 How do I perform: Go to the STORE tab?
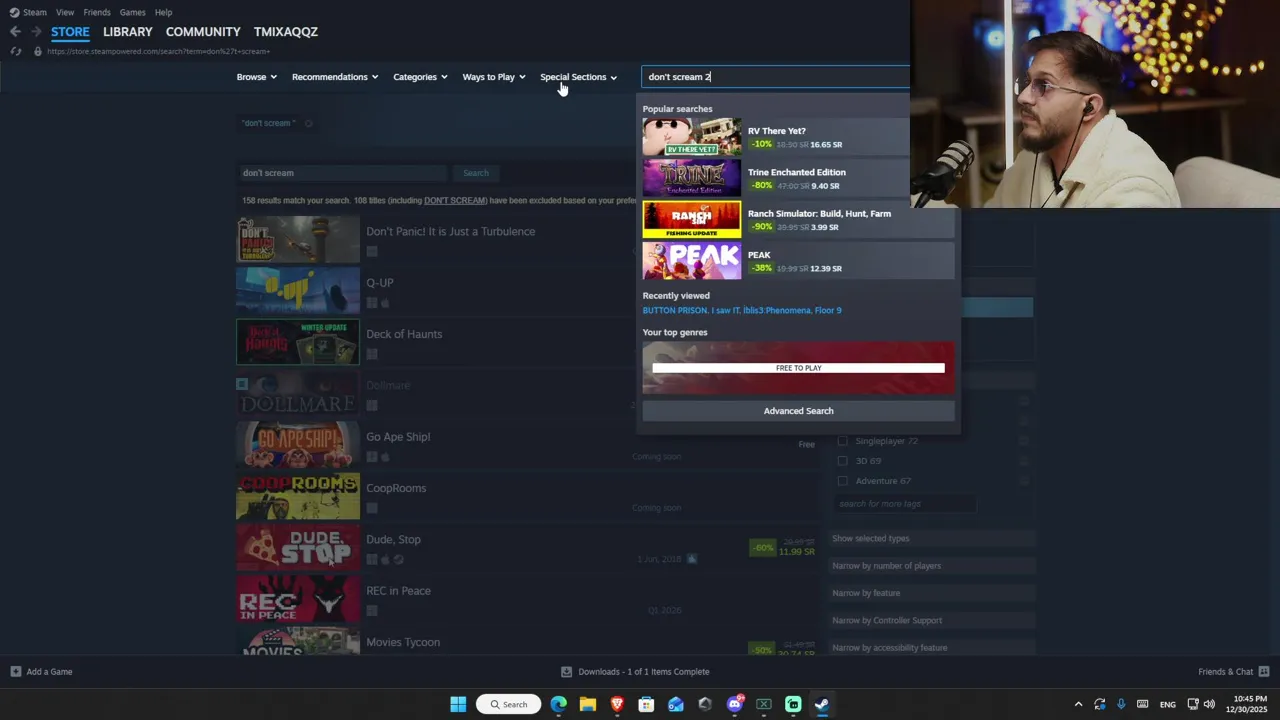tap(70, 32)
